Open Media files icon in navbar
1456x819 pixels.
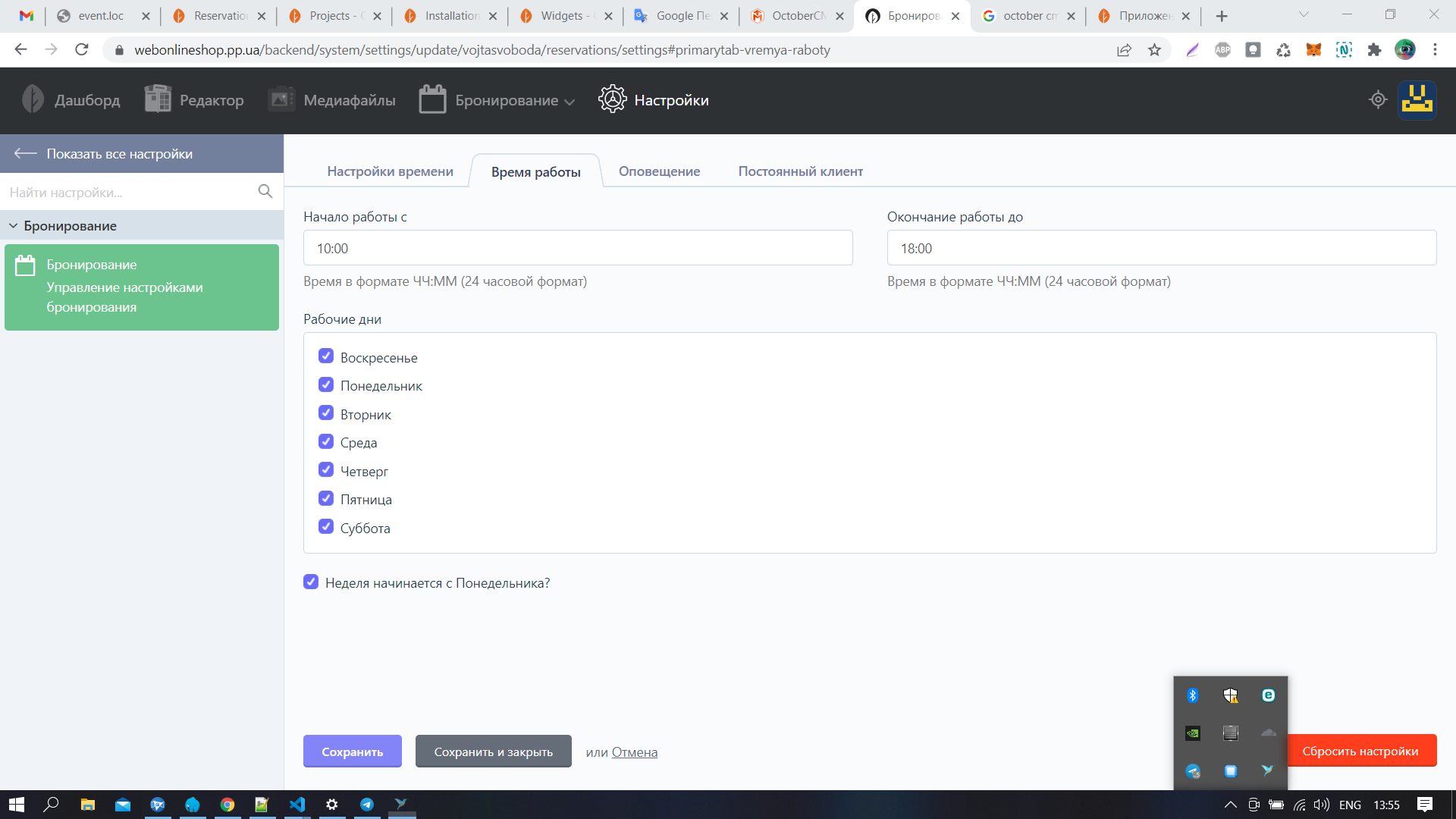tap(282, 99)
